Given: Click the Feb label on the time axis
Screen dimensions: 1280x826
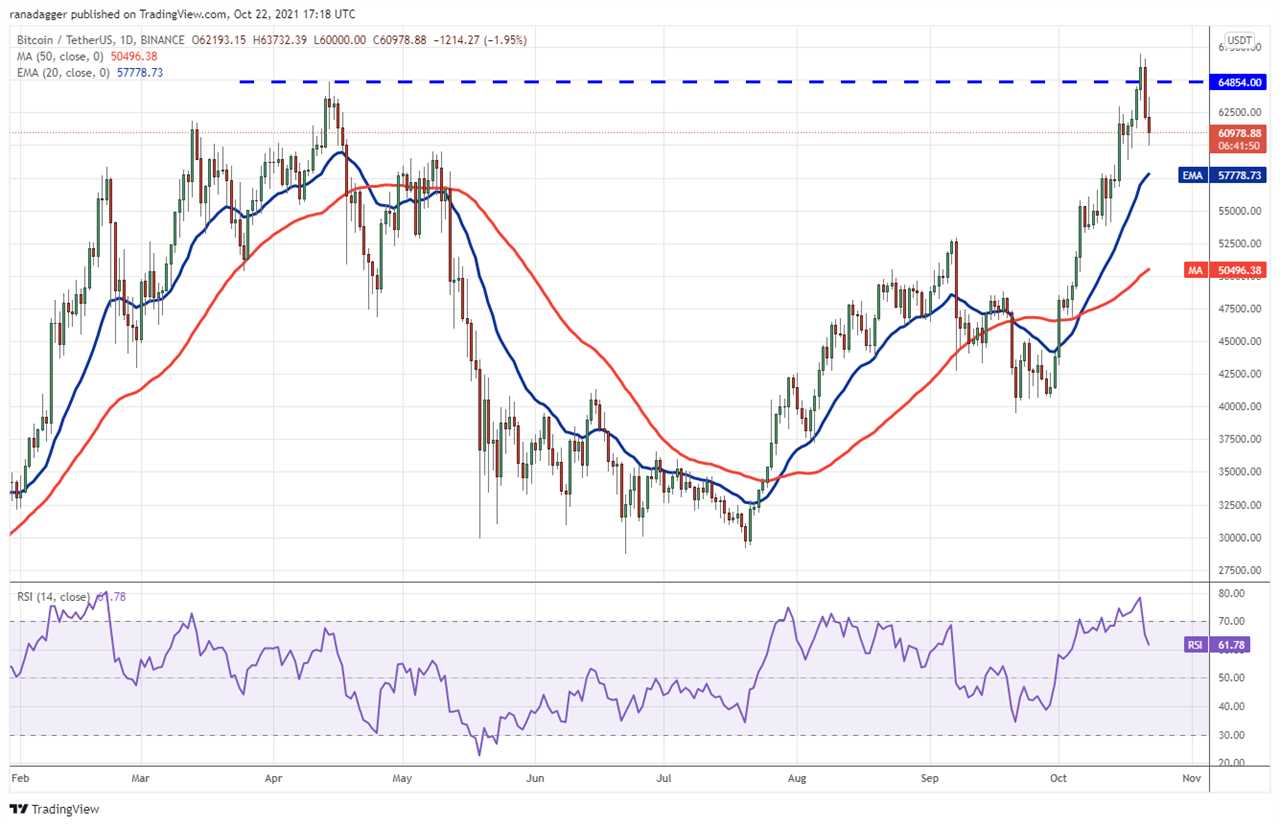Looking at the screenshot, I should [x=18, y=777].
